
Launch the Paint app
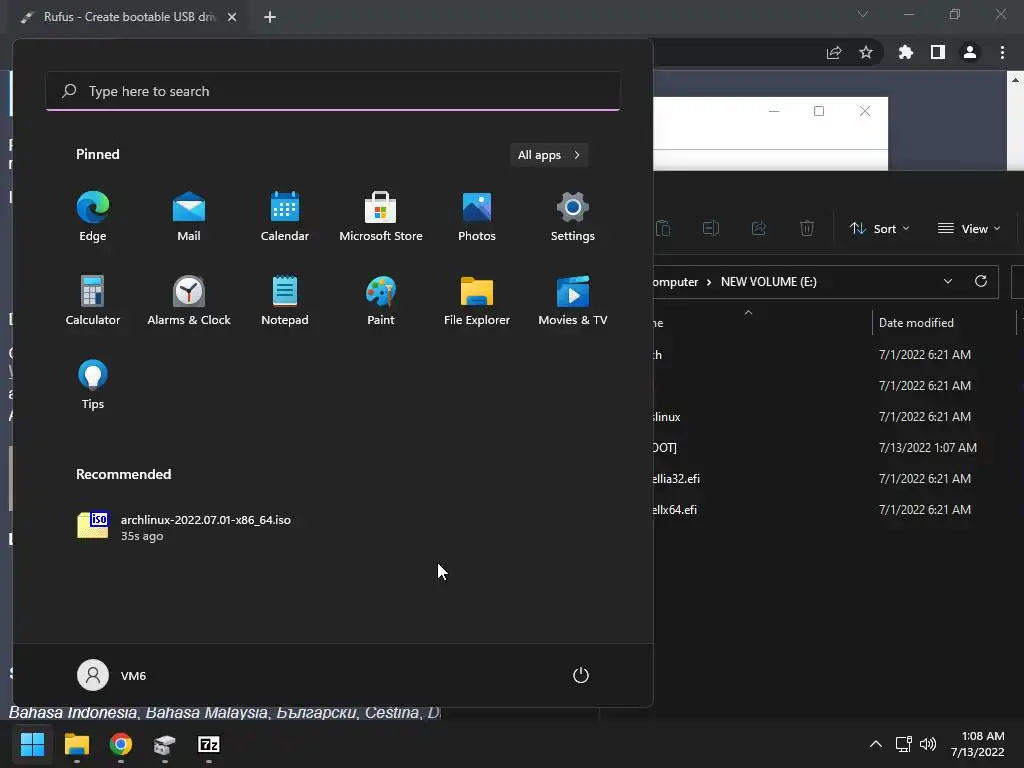(x=381, y=300)
